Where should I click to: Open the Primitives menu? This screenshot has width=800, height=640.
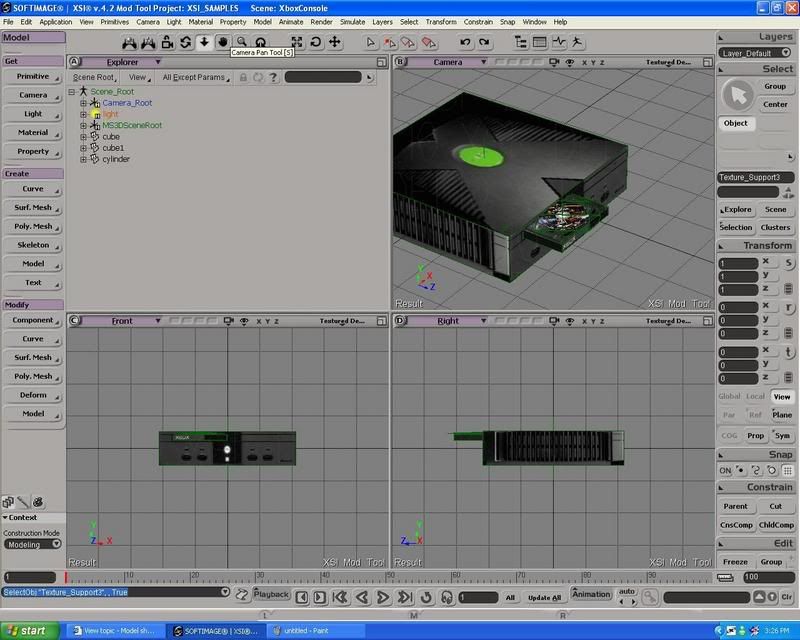pos(114,22)
